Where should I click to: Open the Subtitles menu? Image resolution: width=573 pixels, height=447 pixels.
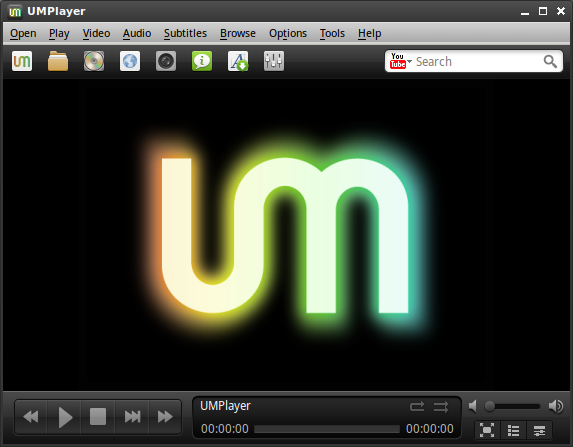pyautogui.click(x=185, y=33)
